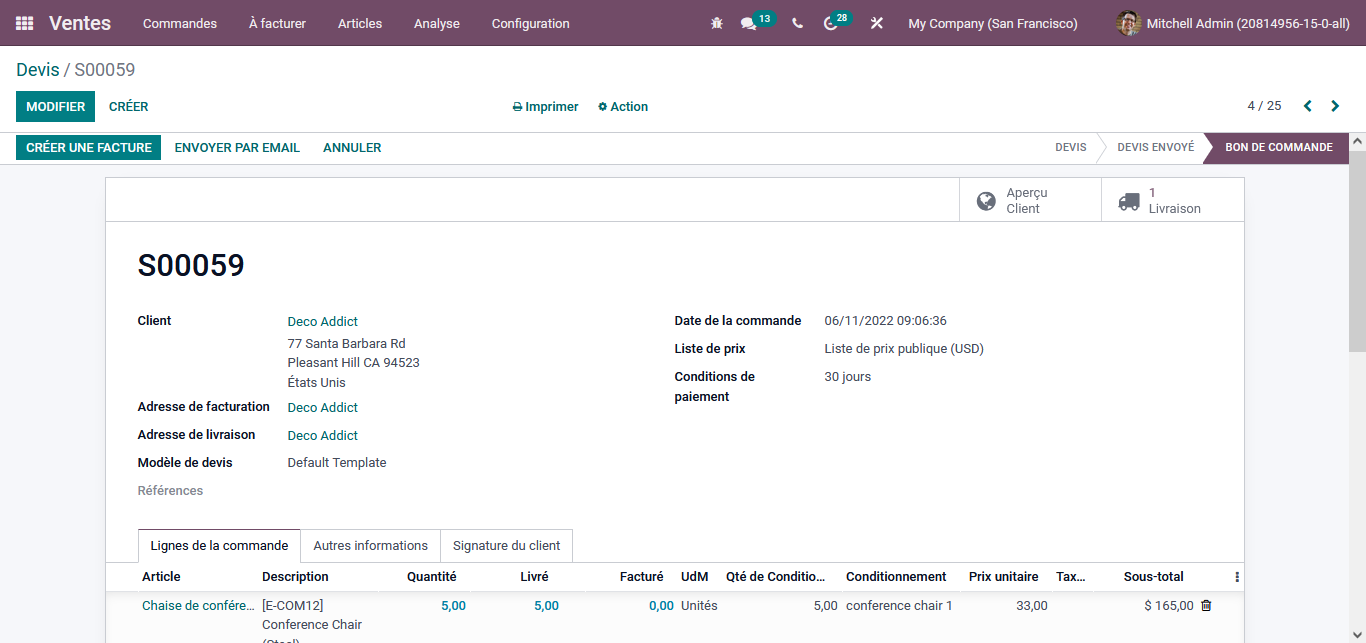Screen dimensions: 1366x643
Task: Click the order date 06/11/2022 09:06:36
Action: (x=885, y=321)
